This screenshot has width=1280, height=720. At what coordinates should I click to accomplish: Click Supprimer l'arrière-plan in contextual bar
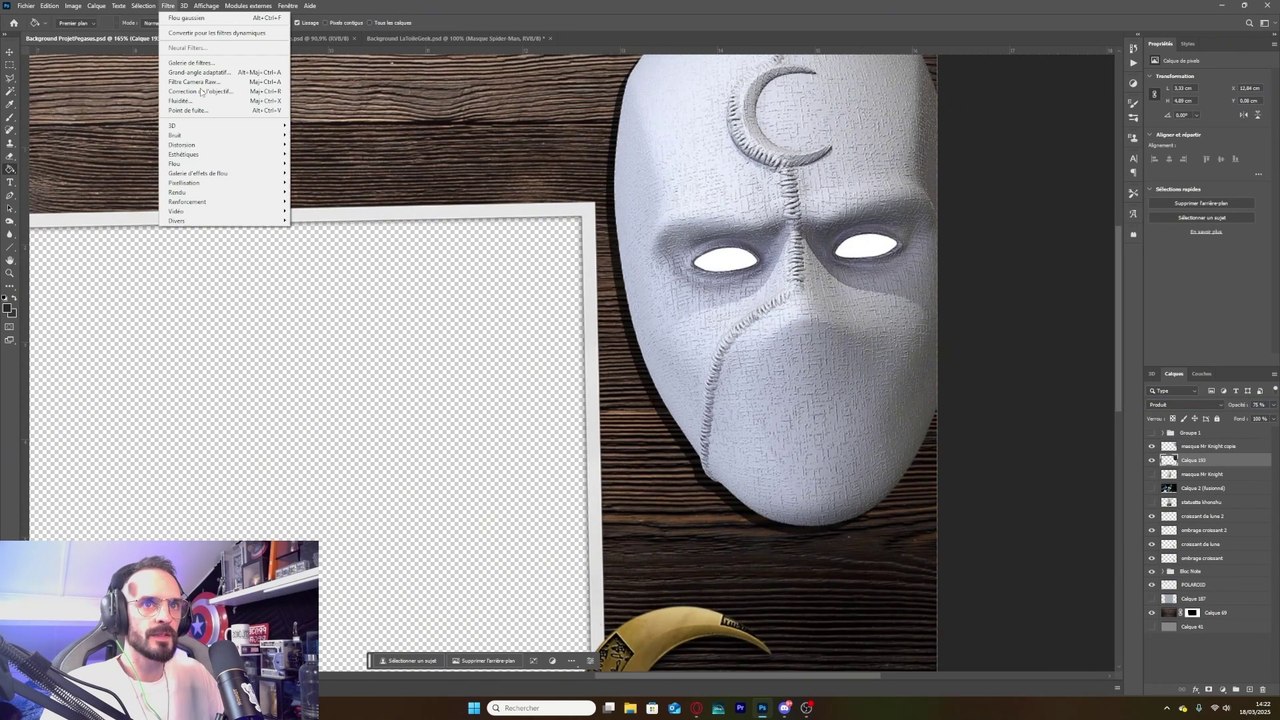(483, 661)
